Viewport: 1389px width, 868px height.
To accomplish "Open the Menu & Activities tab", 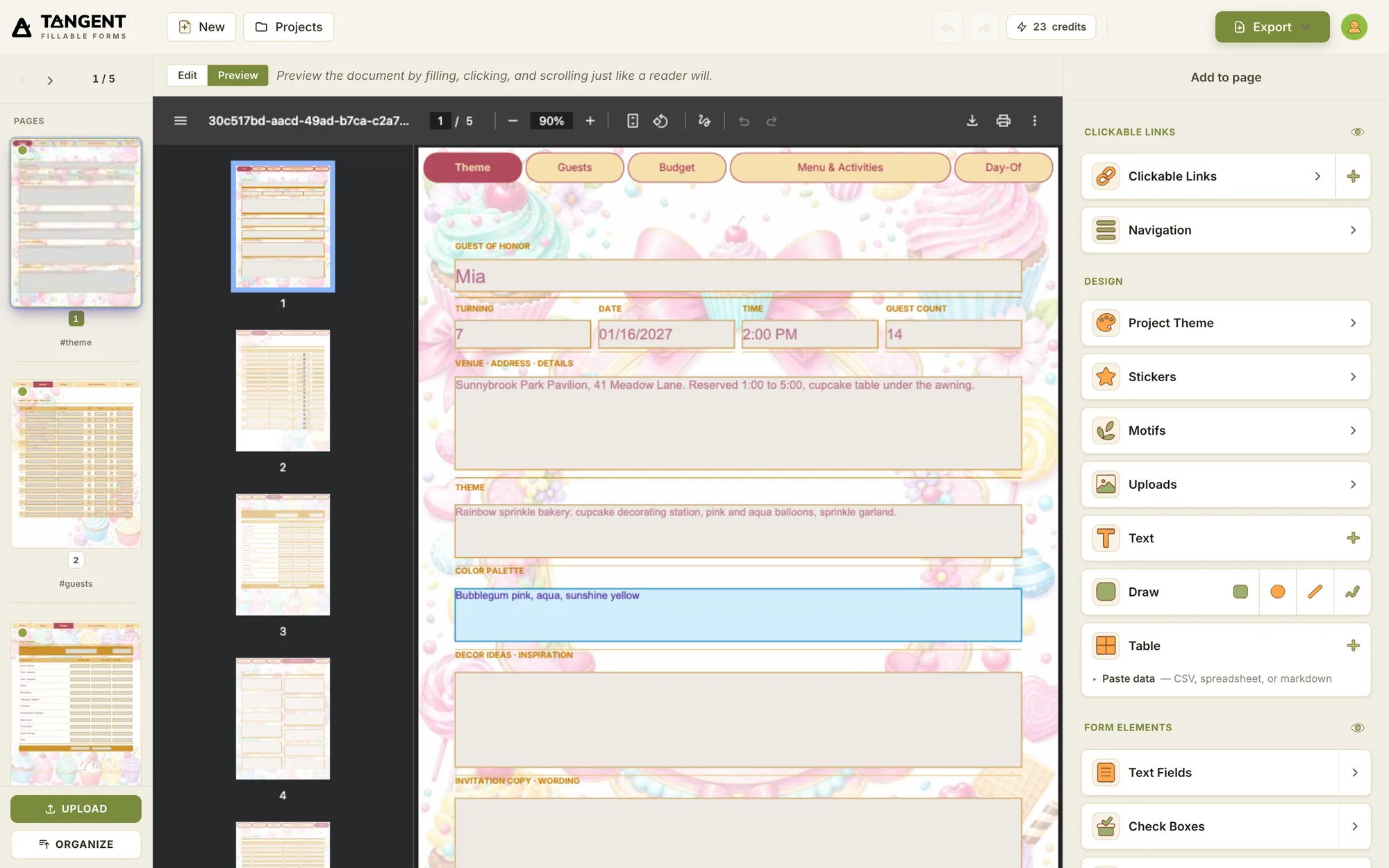I will click(x=840, y=167).
